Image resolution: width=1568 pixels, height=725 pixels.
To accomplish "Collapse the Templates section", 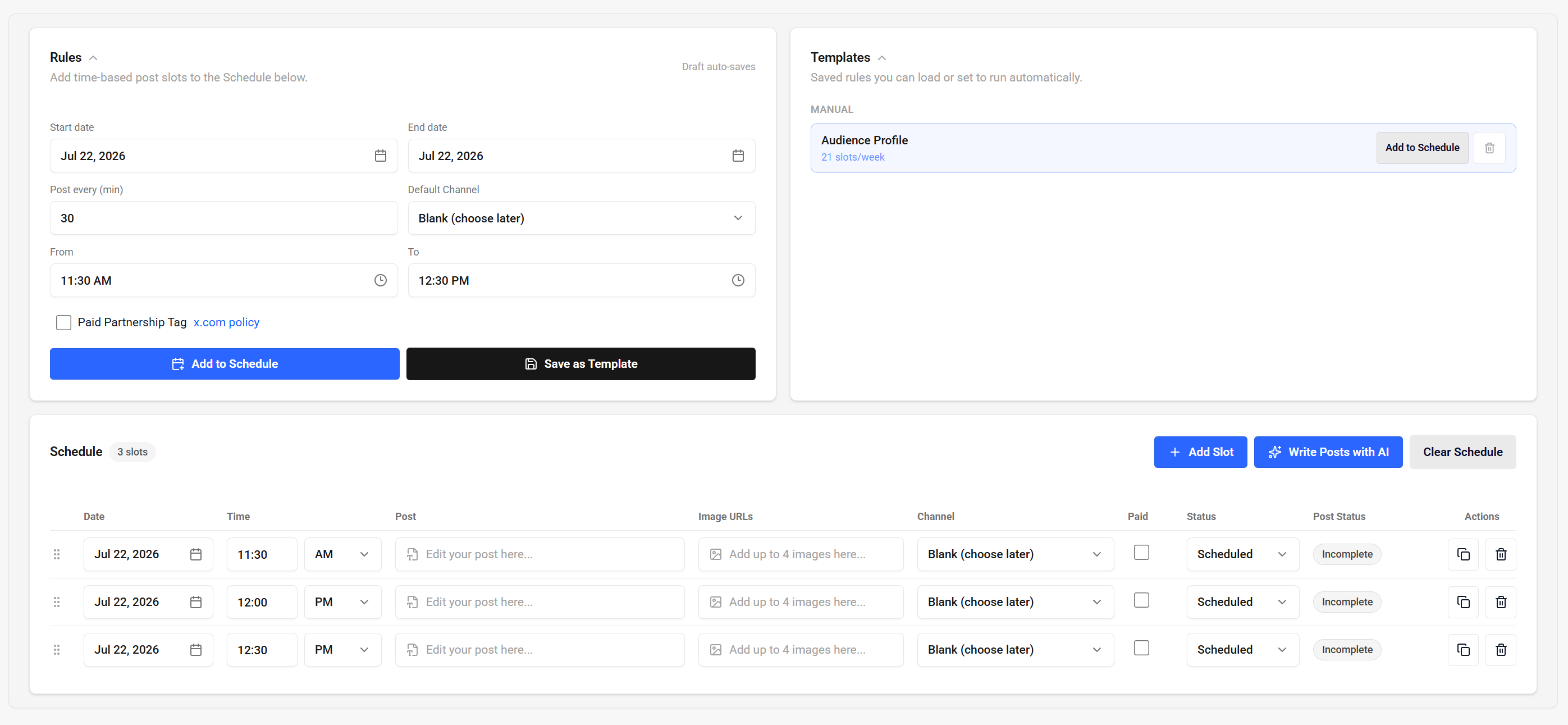I will coord(882,58).
